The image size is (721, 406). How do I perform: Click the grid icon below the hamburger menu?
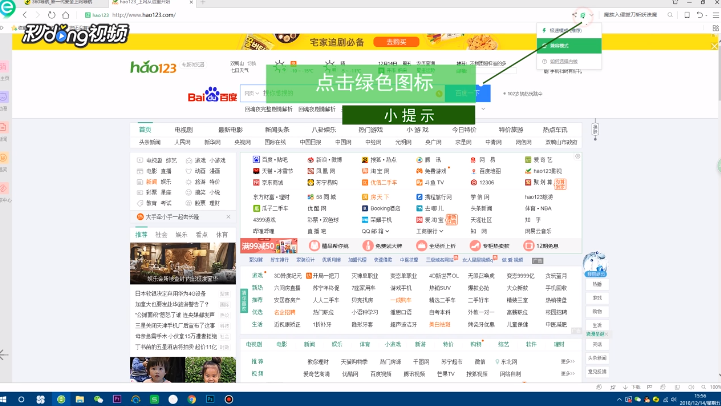click(x=716, y=28)
